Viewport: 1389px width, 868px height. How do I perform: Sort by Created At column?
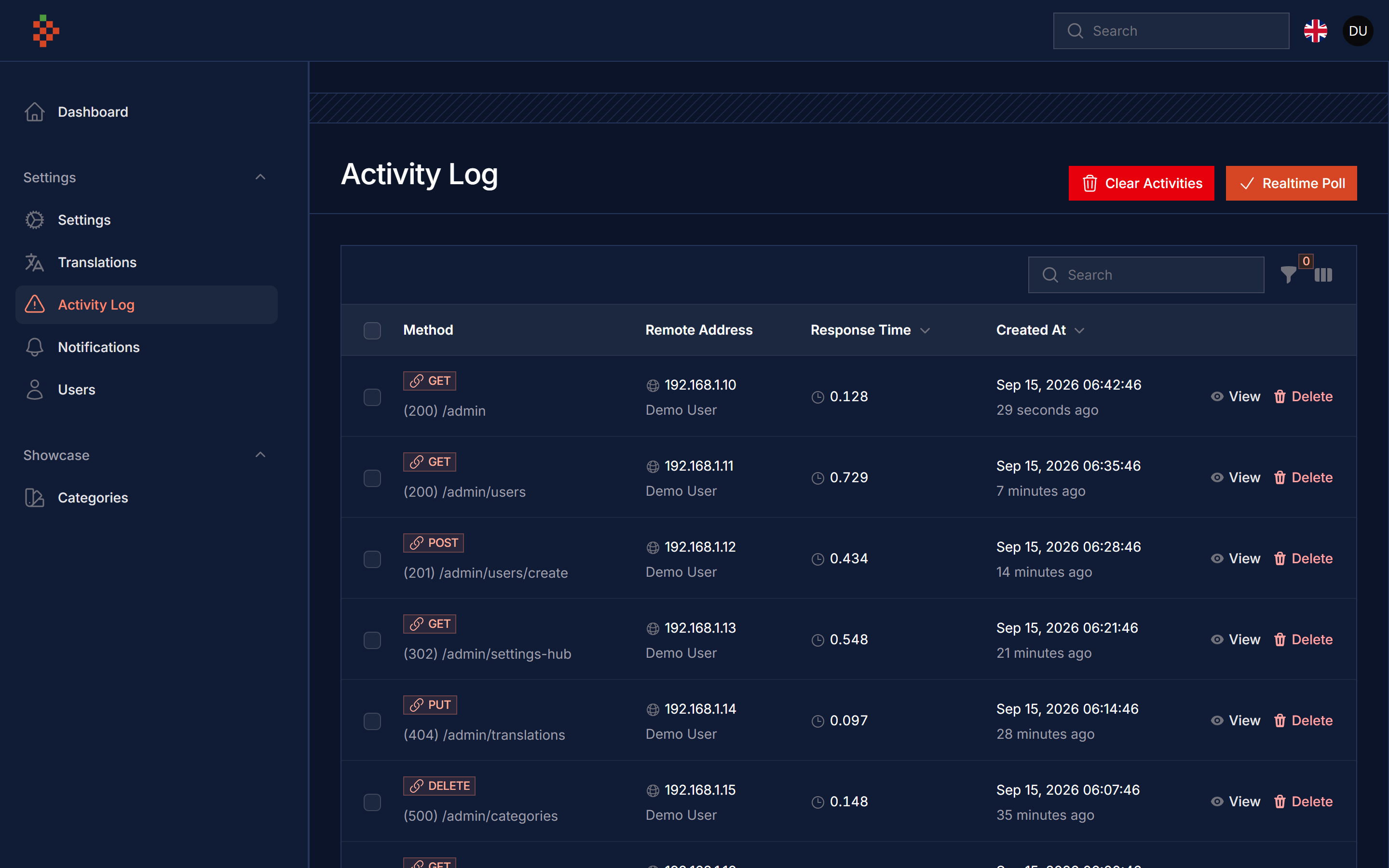[1040, 330]
